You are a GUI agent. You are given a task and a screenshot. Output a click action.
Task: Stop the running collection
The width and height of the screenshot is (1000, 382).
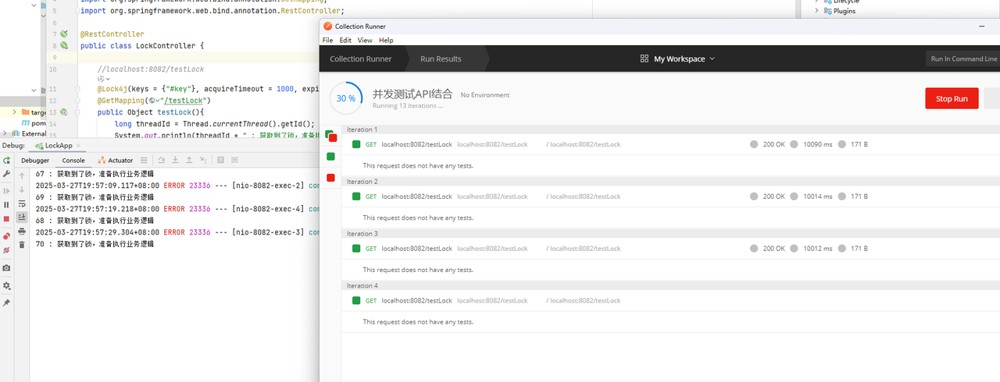pos(952,99)
